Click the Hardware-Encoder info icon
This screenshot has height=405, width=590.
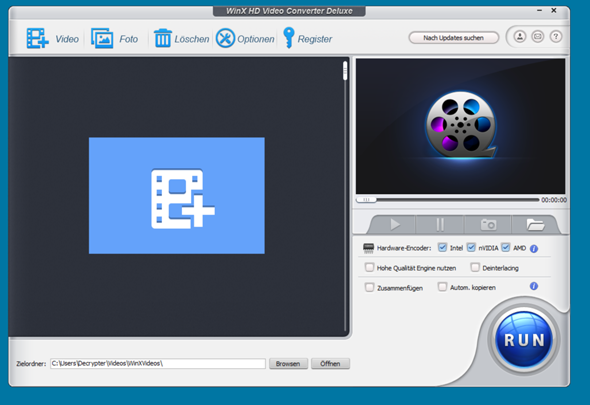click(534, 249)
